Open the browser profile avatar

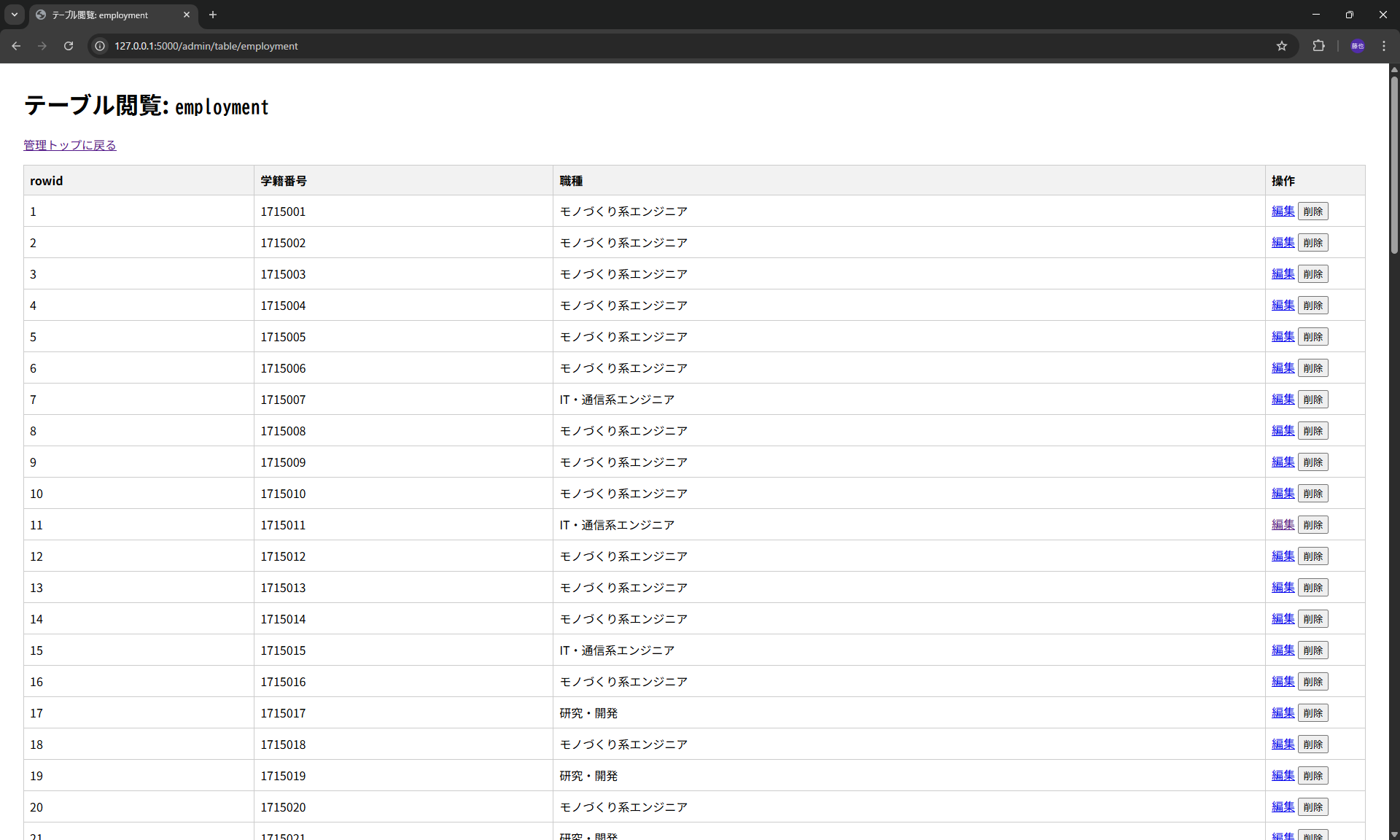1357,46
